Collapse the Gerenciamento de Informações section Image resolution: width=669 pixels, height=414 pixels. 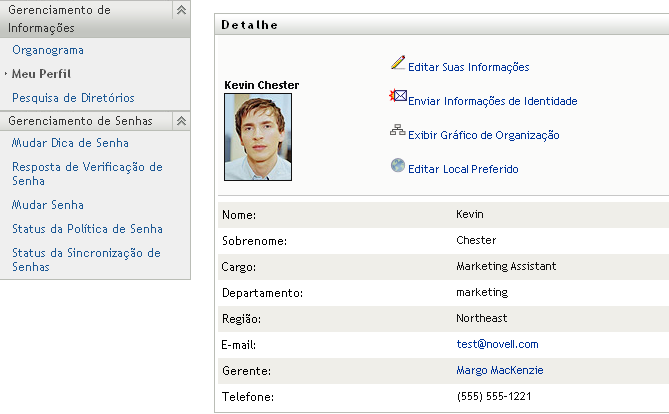pyautogui.click(x=181, y=9)
